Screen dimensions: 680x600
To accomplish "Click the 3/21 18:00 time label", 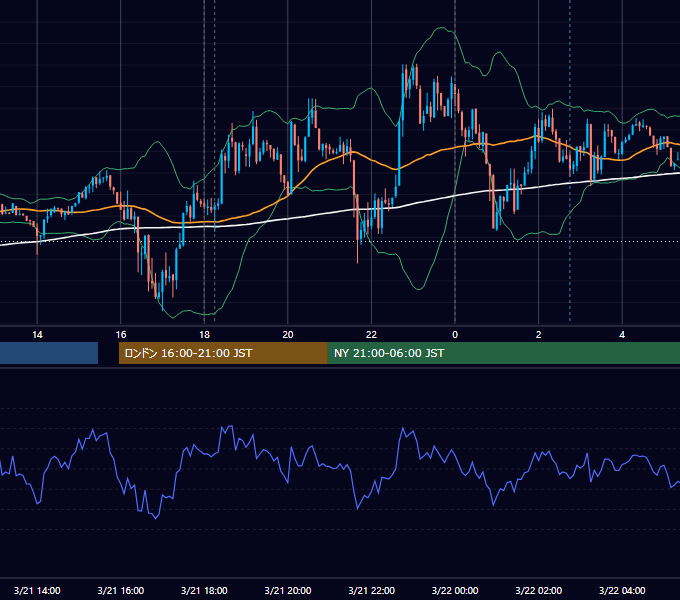I will point(204,590).
